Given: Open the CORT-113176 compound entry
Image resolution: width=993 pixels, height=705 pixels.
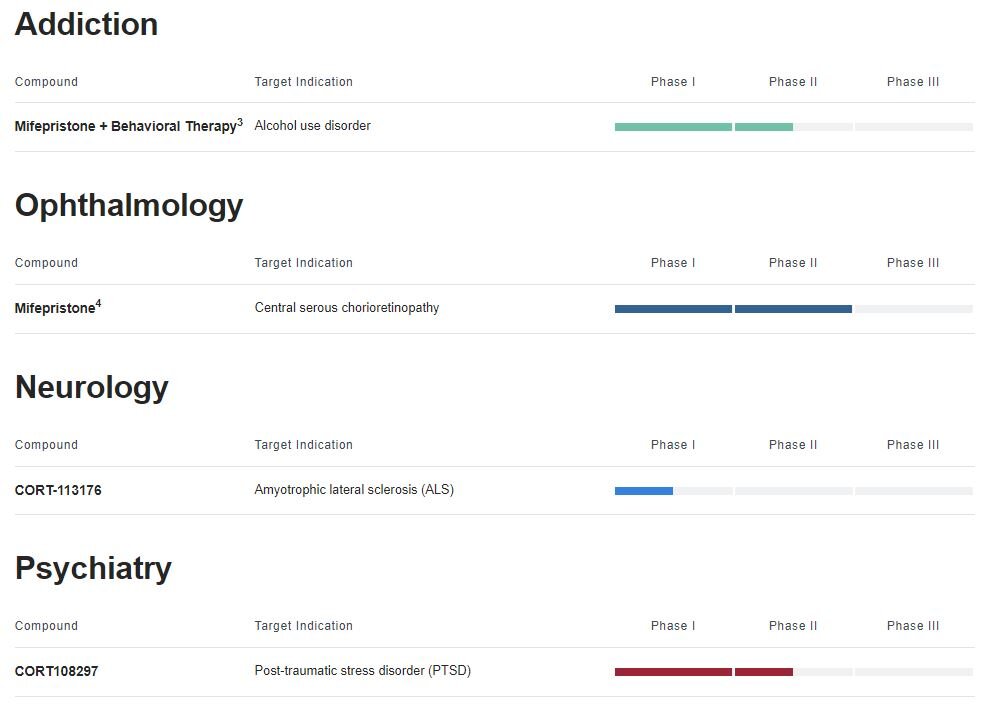Looking at the screenshot, I should click(x=58, y=490).
